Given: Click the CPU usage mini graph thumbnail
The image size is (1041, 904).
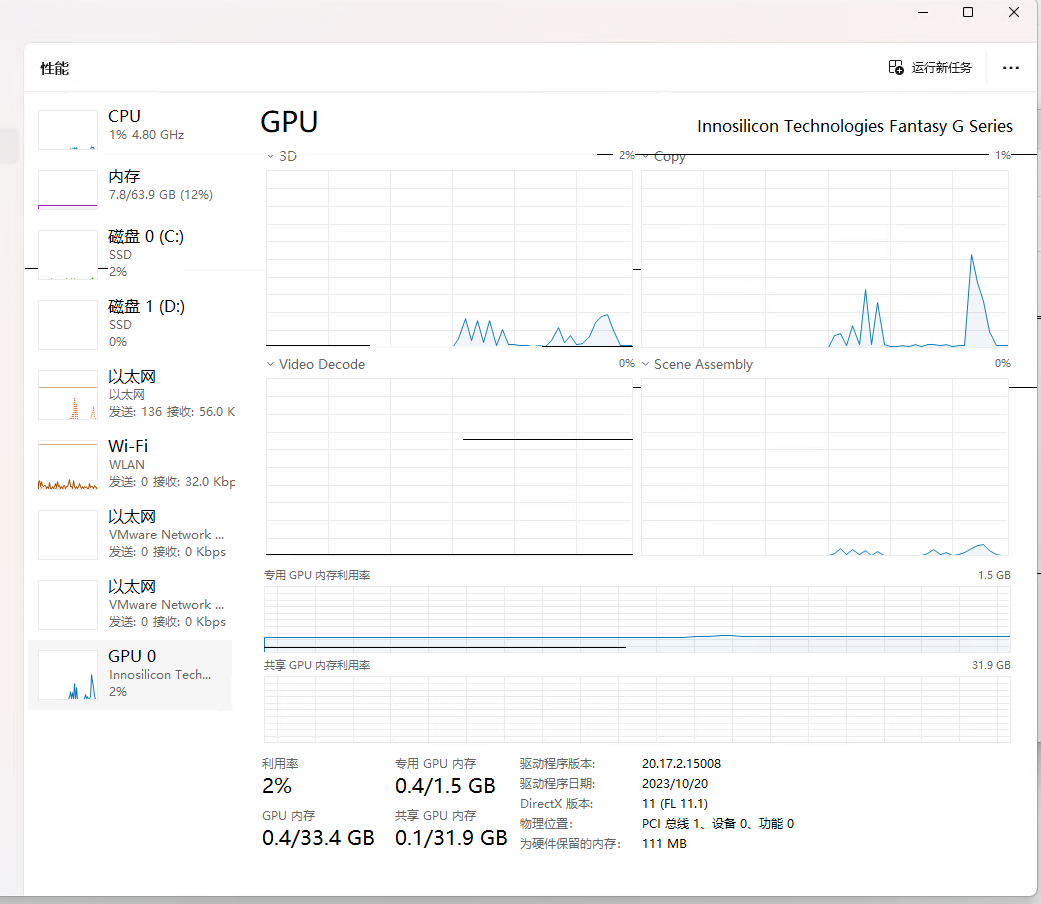Looking at the screenshot, I should tap(68, 130).
